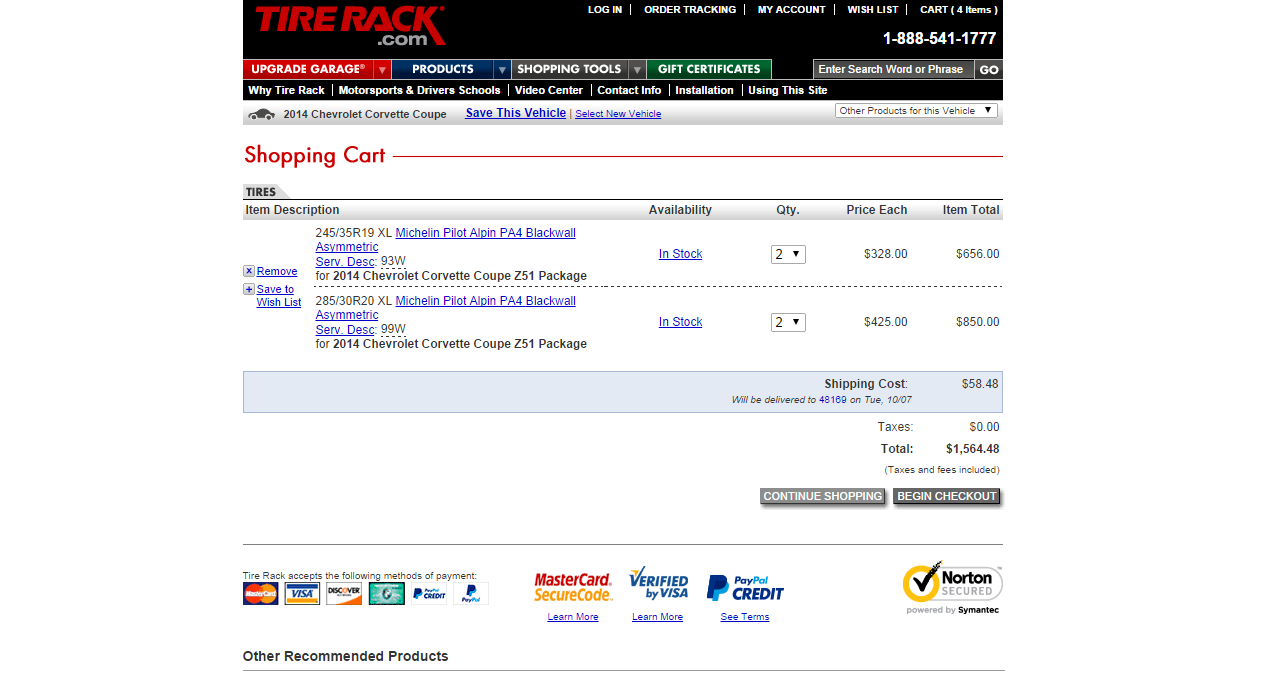
Task: Click the small PayPal payment icon
Action: 471,594
